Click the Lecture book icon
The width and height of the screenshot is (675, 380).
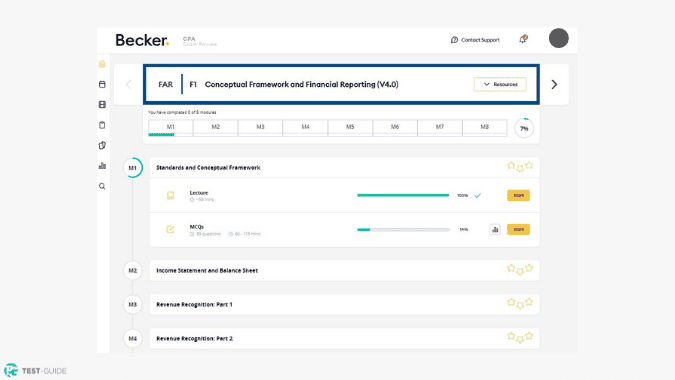pyautogui.click(x=170, y=195)
